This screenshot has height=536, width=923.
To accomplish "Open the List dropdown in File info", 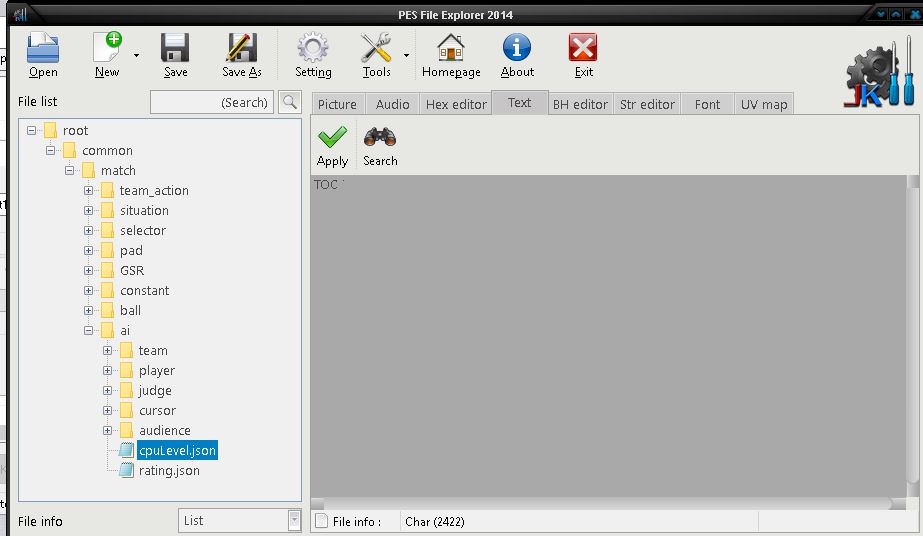I will (294, 520).
